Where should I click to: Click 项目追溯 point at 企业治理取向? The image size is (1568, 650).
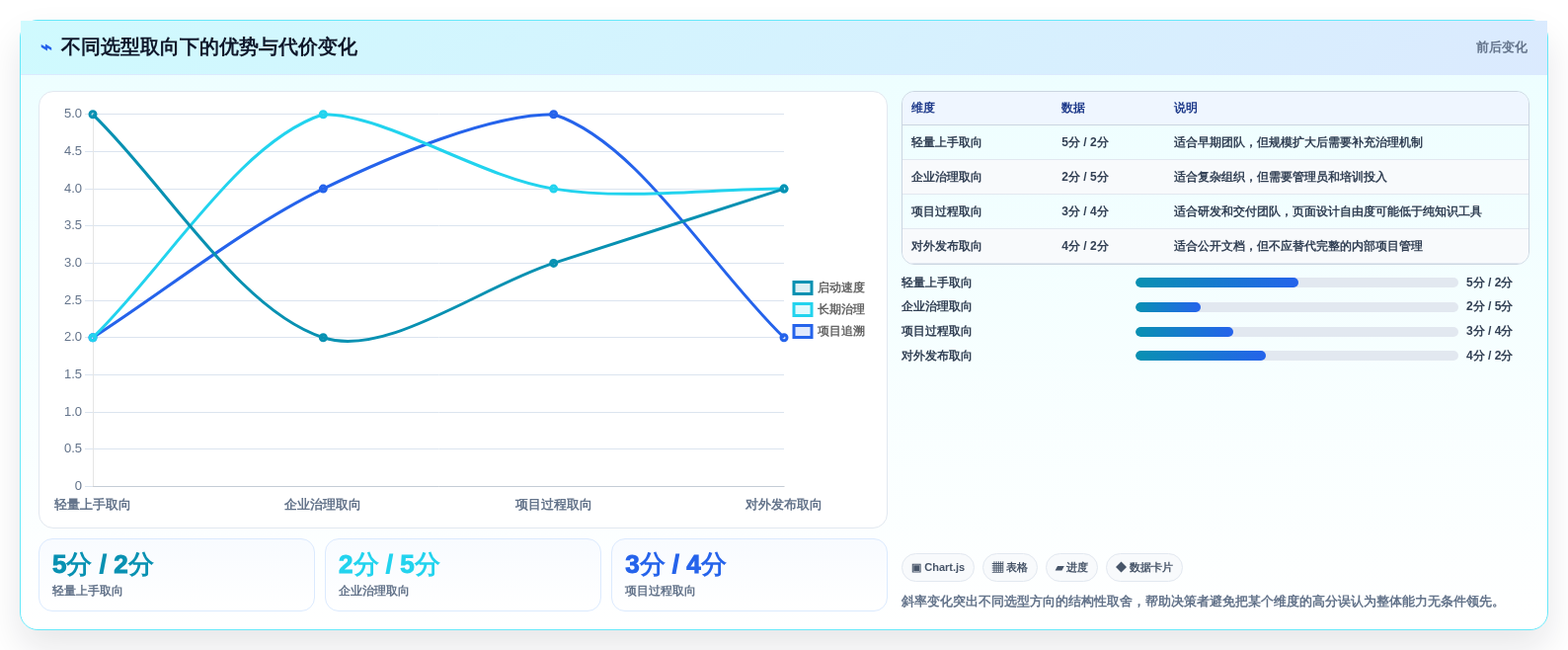pos(323,189)
